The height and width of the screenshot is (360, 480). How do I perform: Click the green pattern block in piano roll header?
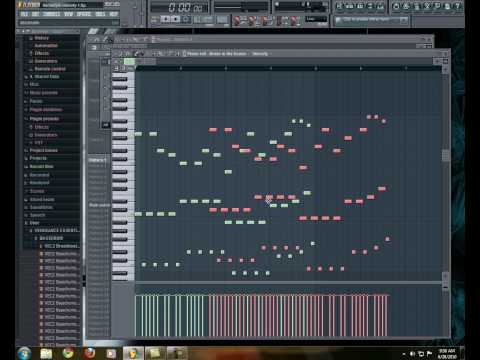tap(129, 61)
